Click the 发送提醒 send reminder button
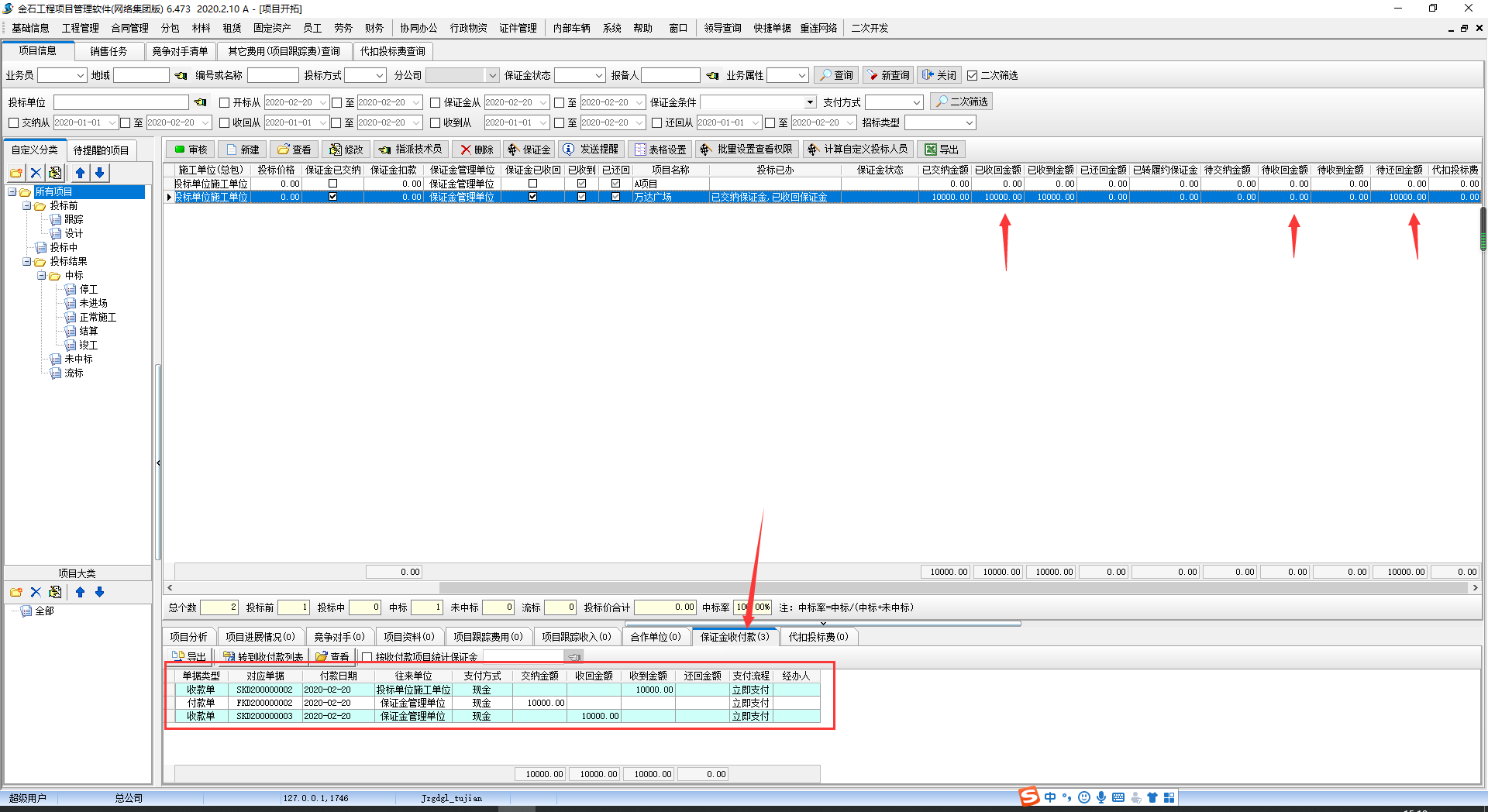Image resolution: width=1488 pixels, height=812 pixels. click(591, 150)
